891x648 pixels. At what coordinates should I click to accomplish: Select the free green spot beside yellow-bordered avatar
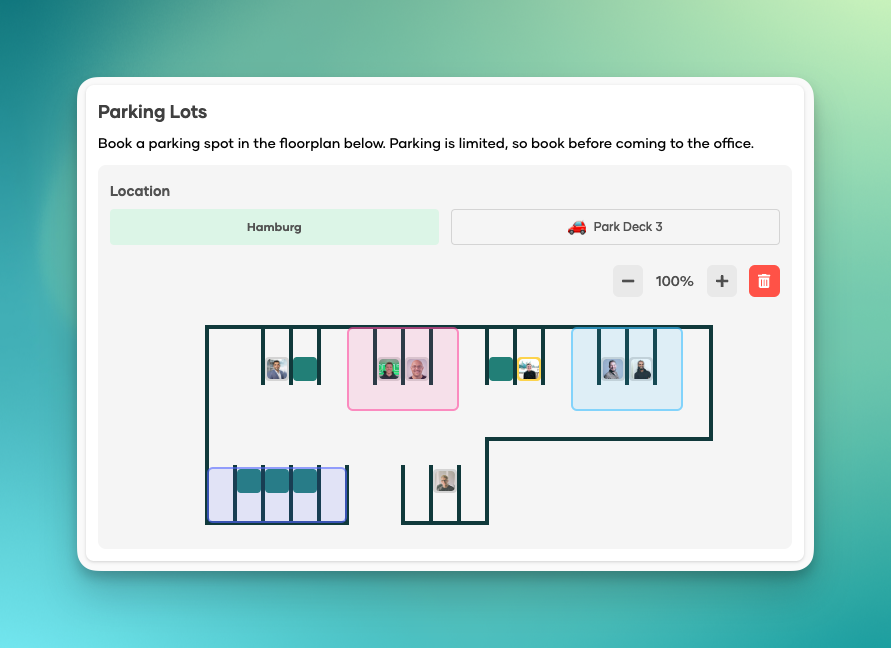click(x=501, y=369)
